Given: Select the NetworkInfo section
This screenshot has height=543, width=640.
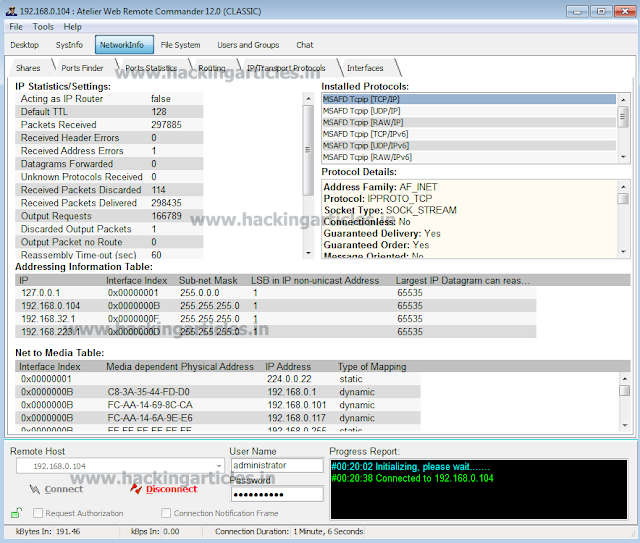Looking at the screenshot, I should click(x=124, y=45).
